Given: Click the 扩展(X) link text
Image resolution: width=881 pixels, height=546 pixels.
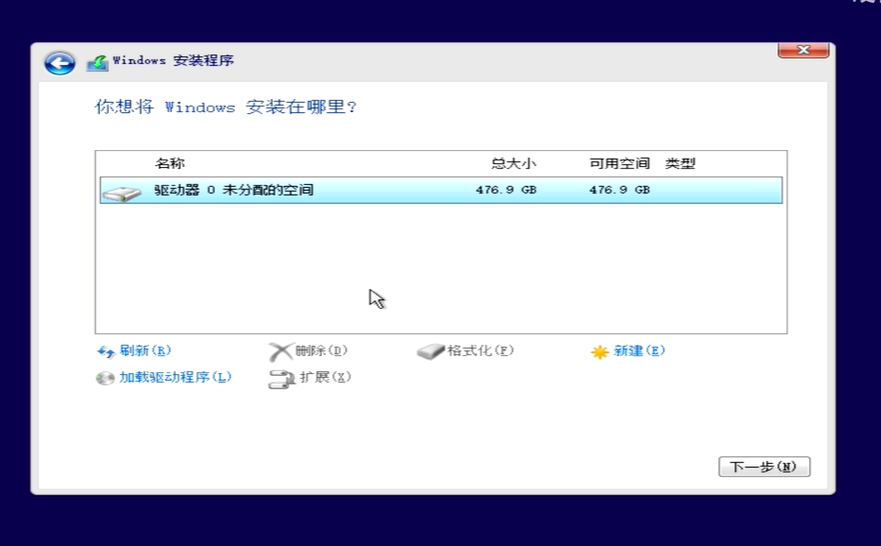Looking at the screenshot, I should [325, 377].
